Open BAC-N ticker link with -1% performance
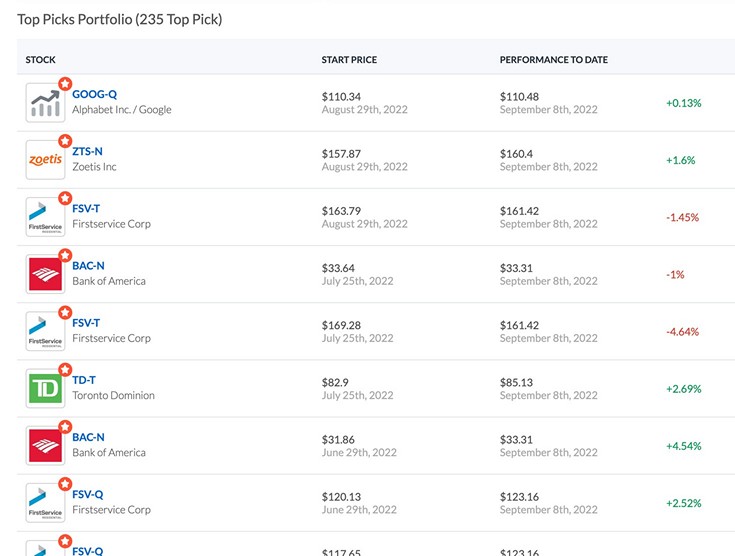 pos(88,266)
